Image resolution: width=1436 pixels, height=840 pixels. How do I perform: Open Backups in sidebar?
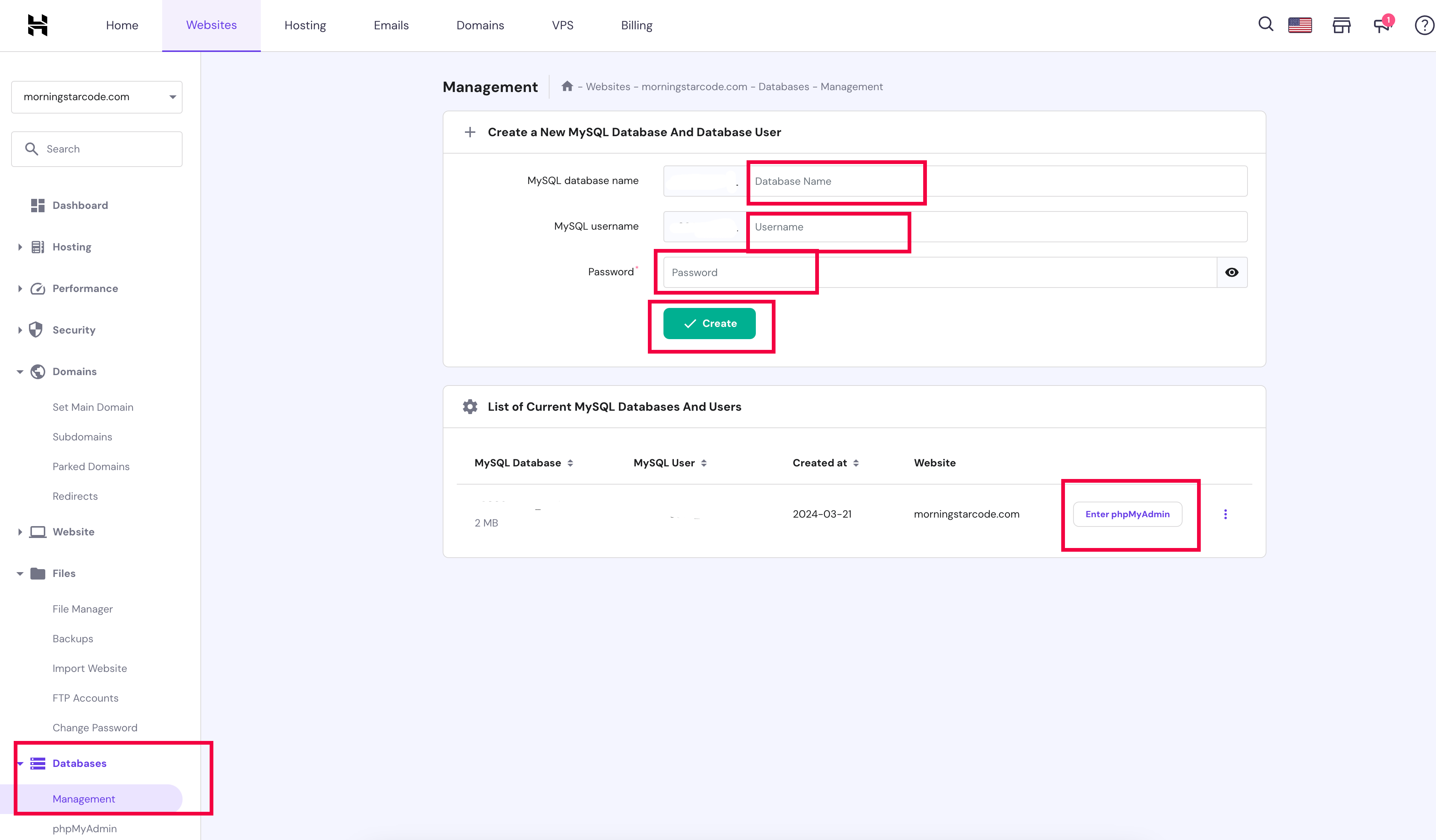[73, 638]
